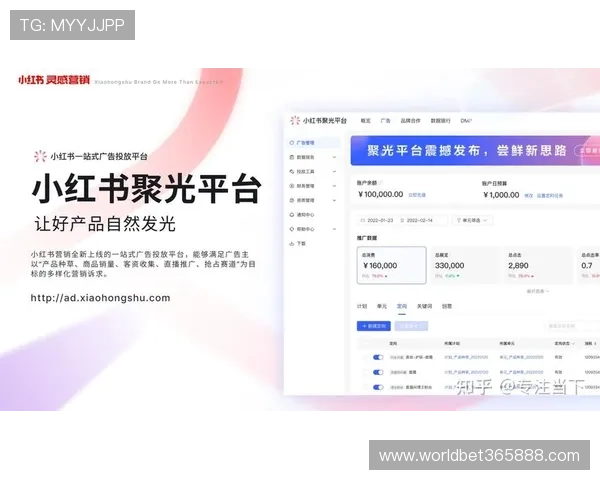This screenshot has width=600, height=480.
Task: Click the 所属计划 link in the first table row
Action: [x=466, y=357]
